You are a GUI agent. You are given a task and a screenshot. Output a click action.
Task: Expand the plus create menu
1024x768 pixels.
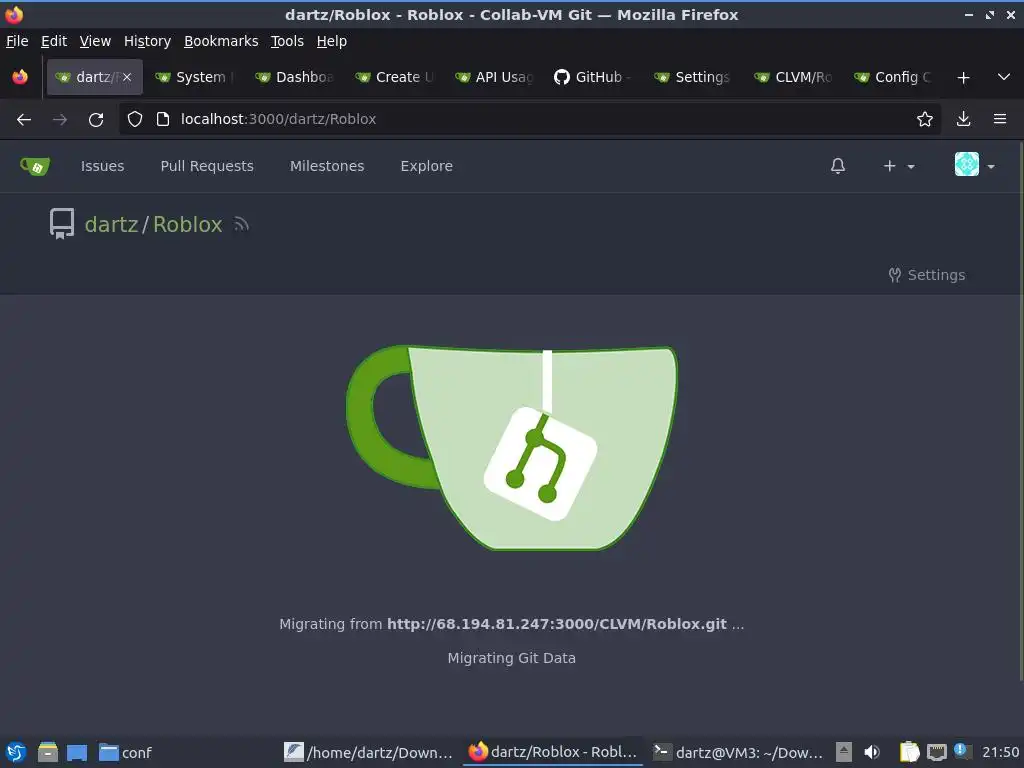coord(899,167)
